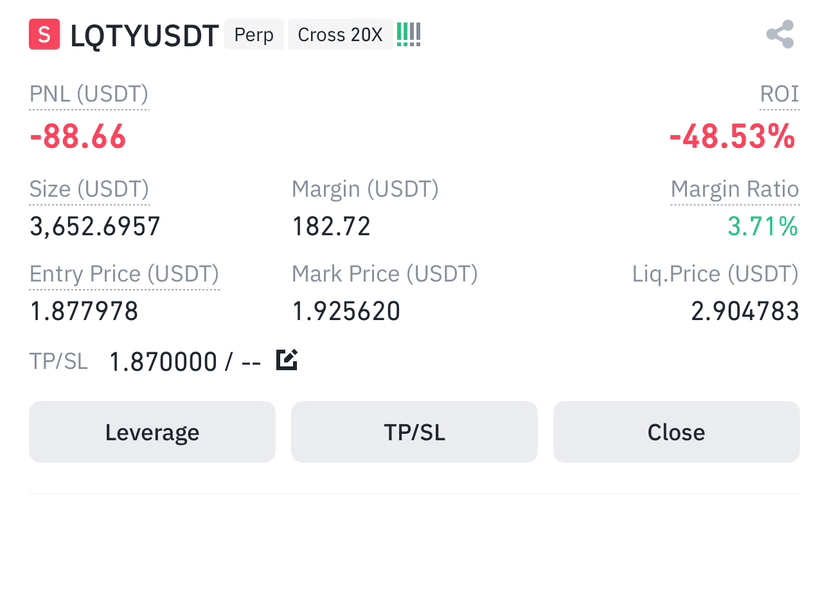Click the -88.66 PNL value

pyautogui.click(x=78, y=136)
